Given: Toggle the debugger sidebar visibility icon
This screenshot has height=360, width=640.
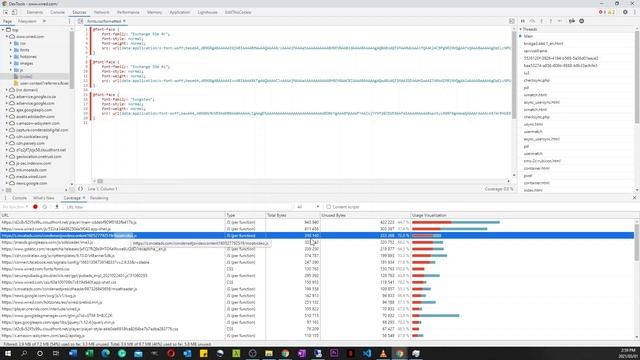Looking at the screenshot, I should [511, 21].
